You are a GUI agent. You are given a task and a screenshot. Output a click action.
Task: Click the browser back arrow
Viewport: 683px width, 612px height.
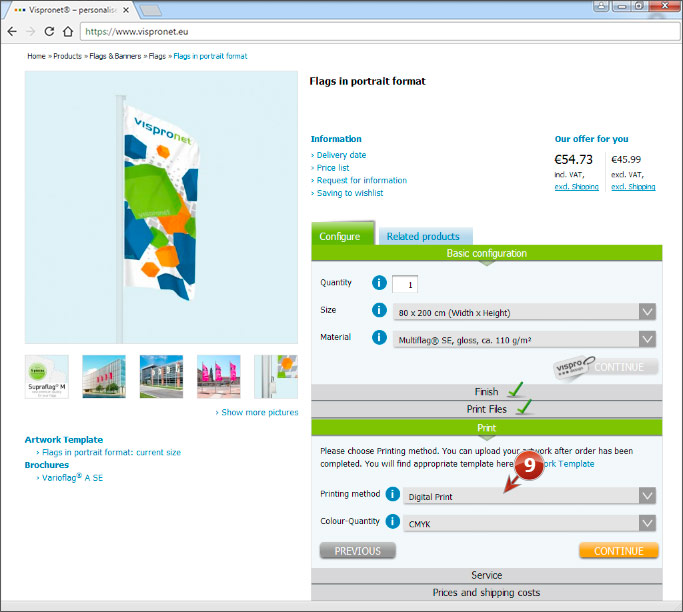(x=12, y=31)
